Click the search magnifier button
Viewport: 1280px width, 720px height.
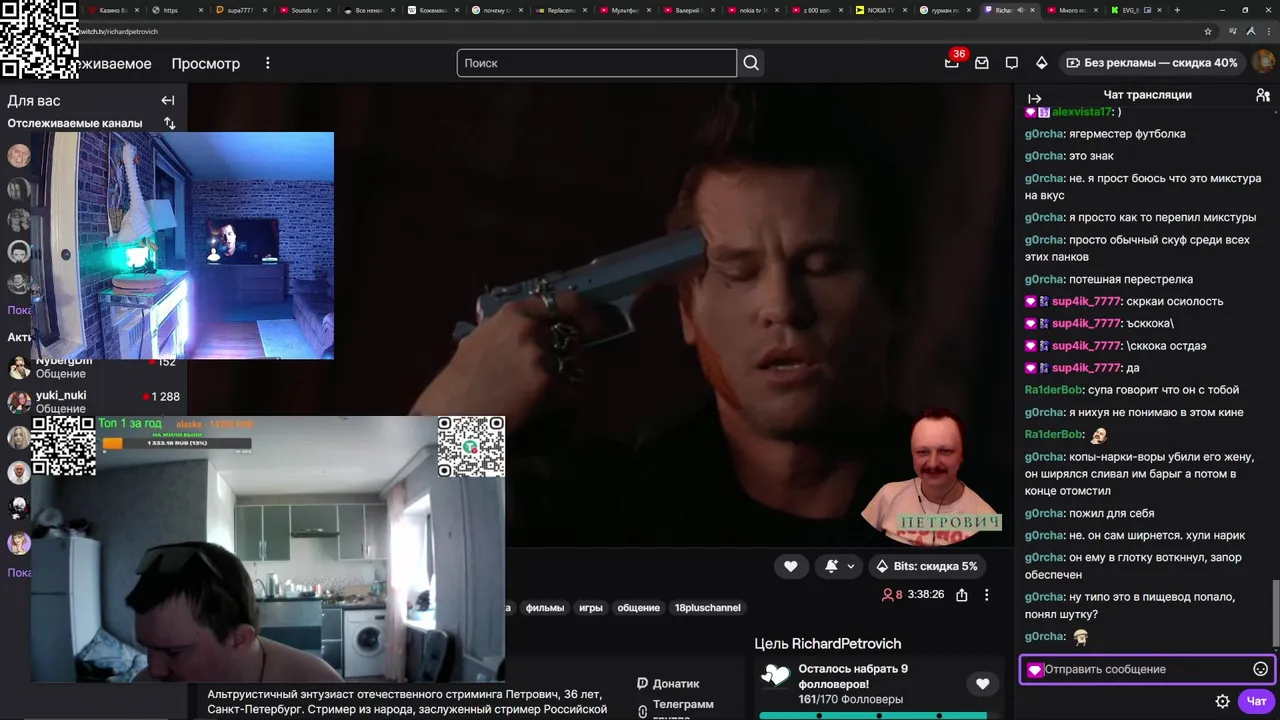coord(751,63)
